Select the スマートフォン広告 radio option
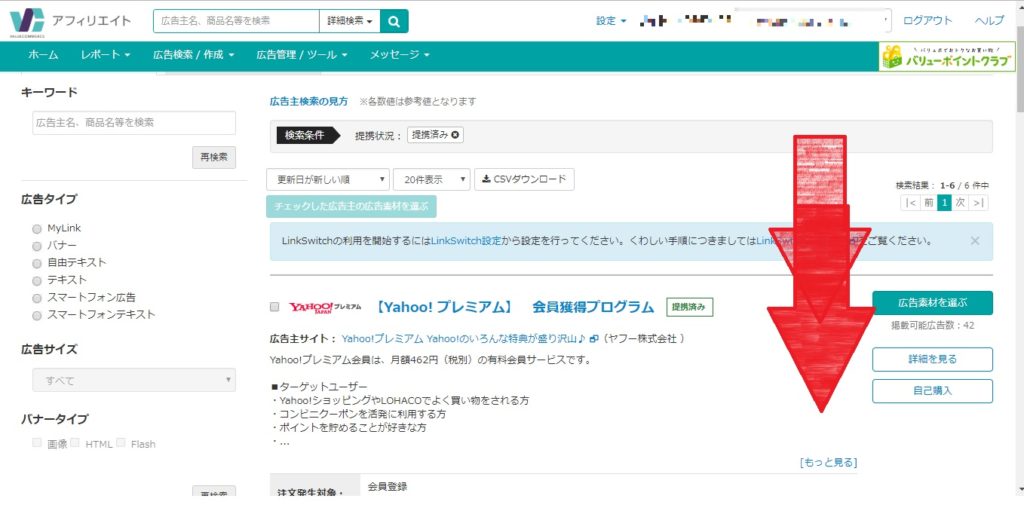Viewport: 1024px width, 511px height. tap(37, 297)
